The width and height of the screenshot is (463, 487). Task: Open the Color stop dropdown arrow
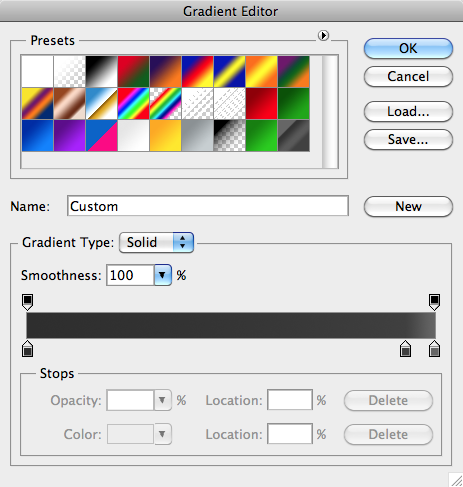[163, 434]
